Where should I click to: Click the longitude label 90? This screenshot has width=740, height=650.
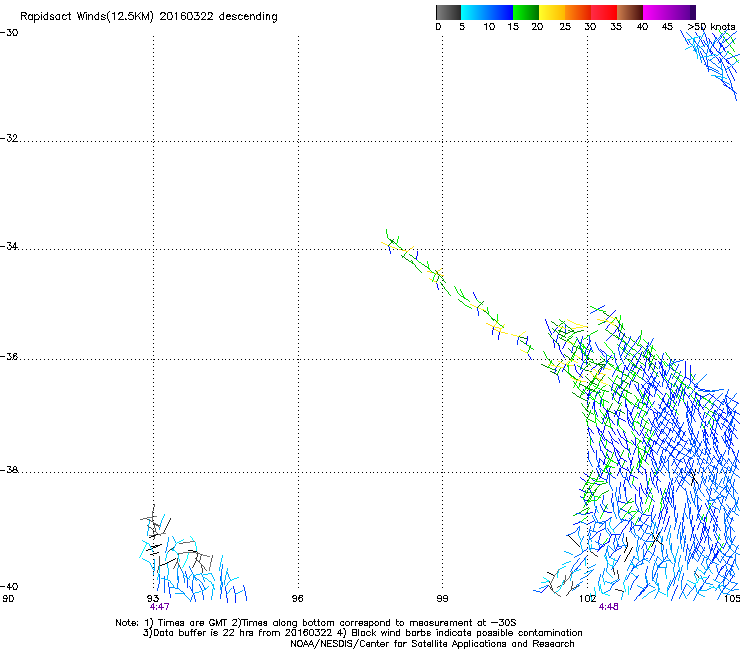[x=8, y=599]
